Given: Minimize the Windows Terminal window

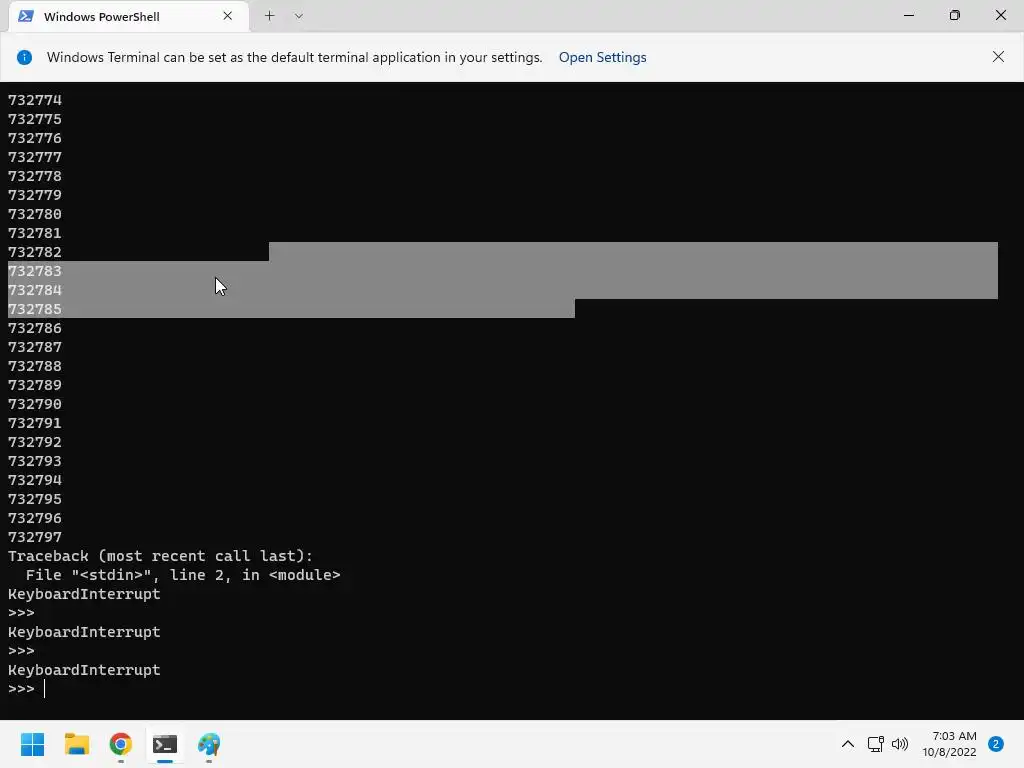Looking at the screenshot, I should pyautogui.click(x=908, y=15).
